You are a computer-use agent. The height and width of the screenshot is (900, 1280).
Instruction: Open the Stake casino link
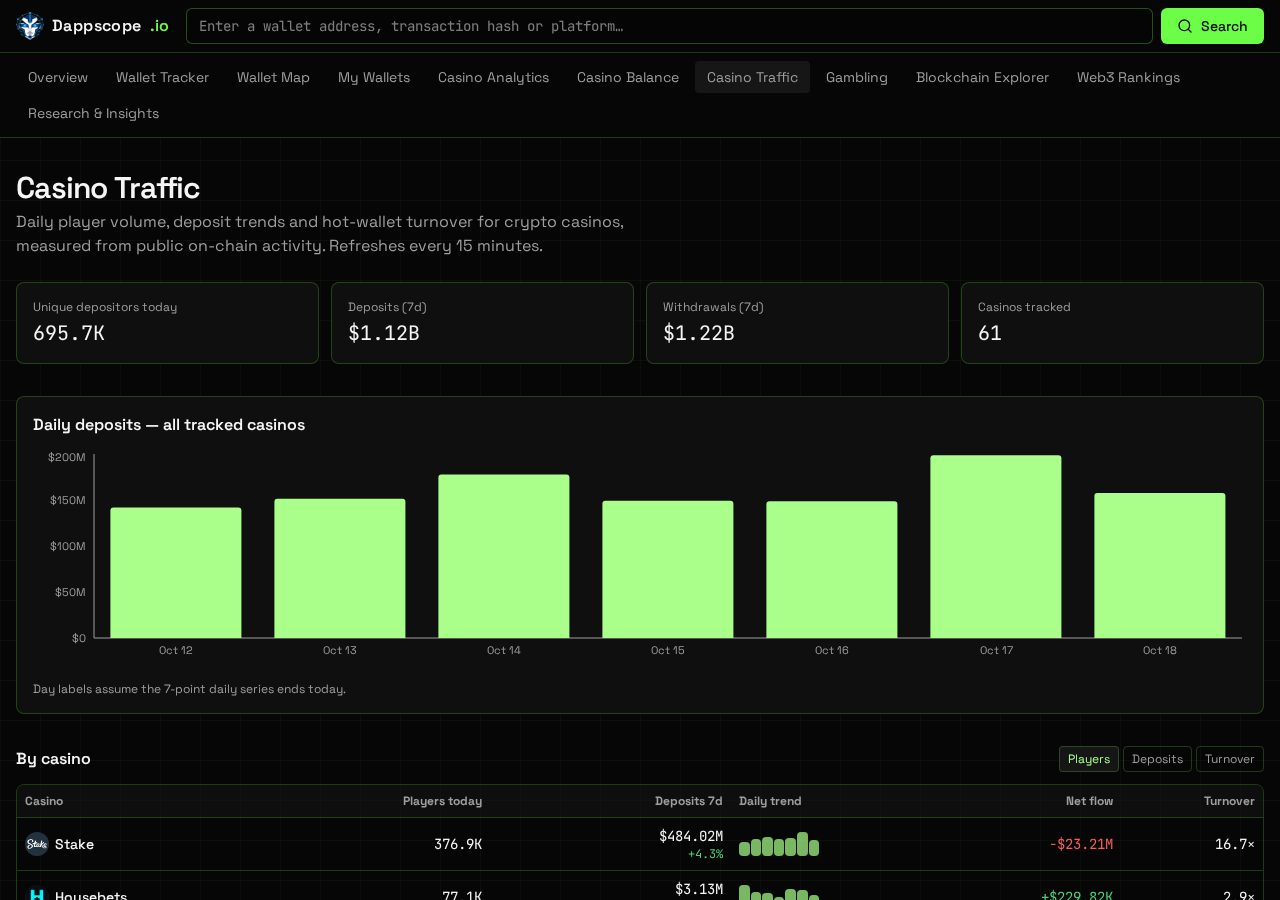74,844
